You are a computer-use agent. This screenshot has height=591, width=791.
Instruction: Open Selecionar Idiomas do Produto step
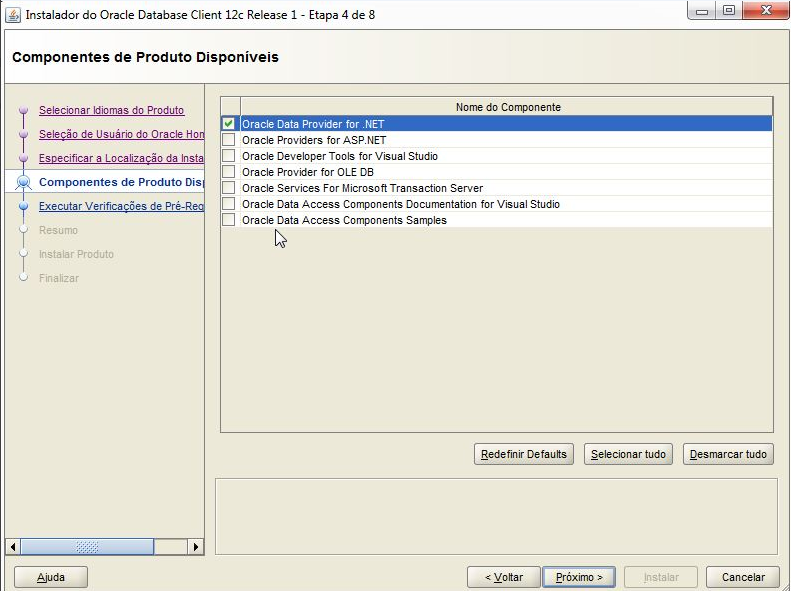[x=111, y=110]
